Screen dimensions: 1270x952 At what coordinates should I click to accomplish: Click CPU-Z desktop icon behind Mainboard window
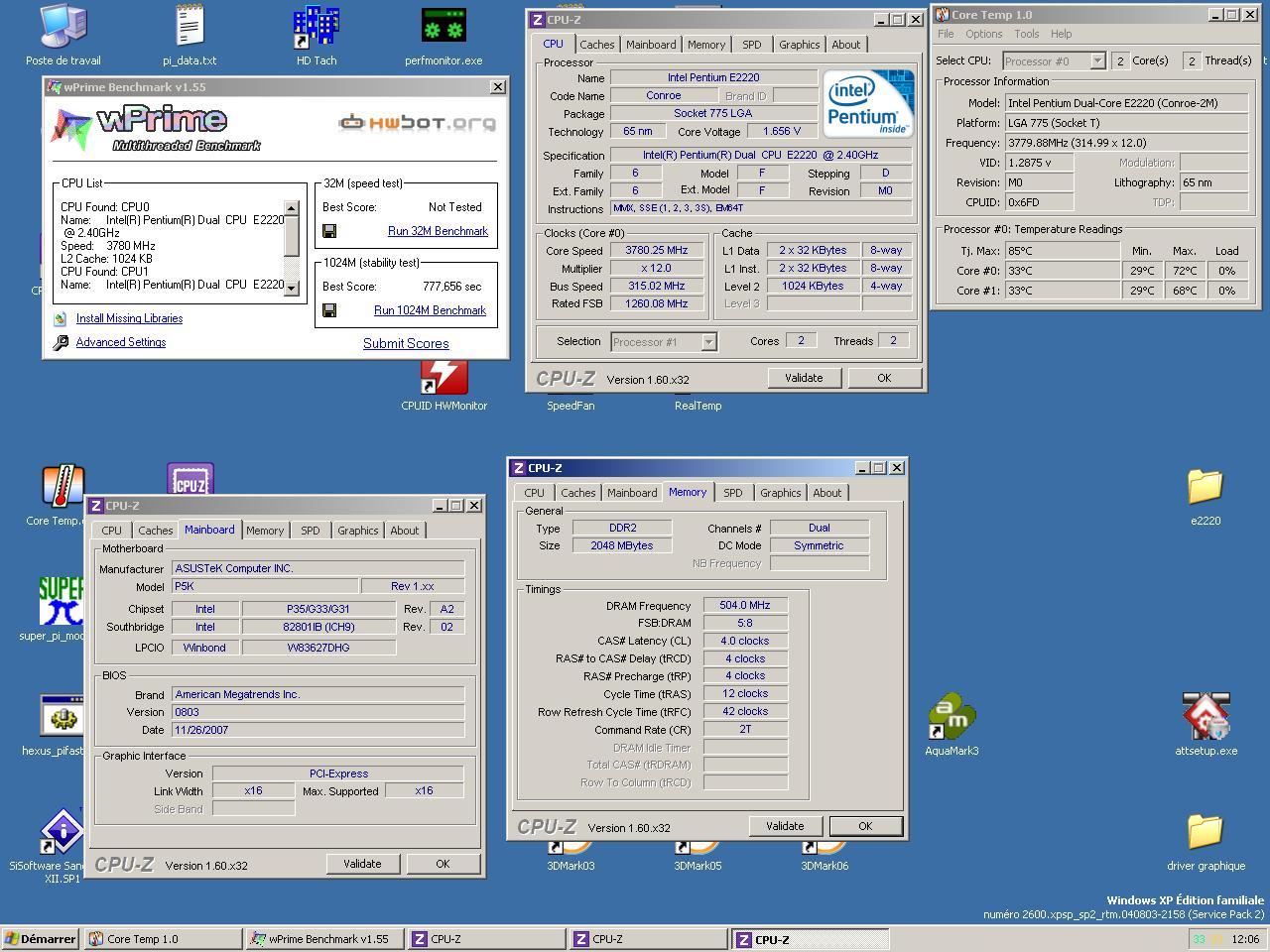[x=190, y=478]
